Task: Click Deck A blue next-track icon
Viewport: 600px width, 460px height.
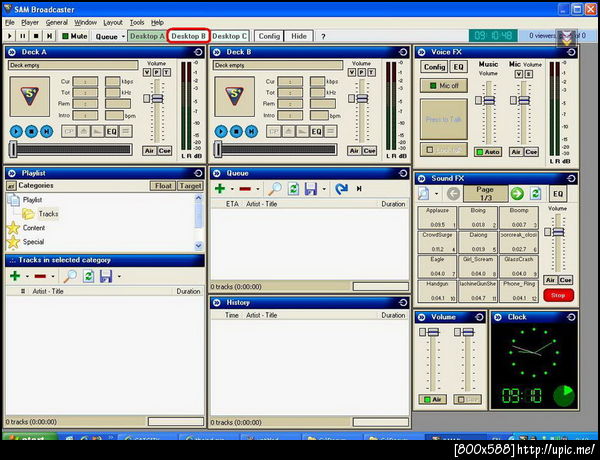Action: pos(47,132)
